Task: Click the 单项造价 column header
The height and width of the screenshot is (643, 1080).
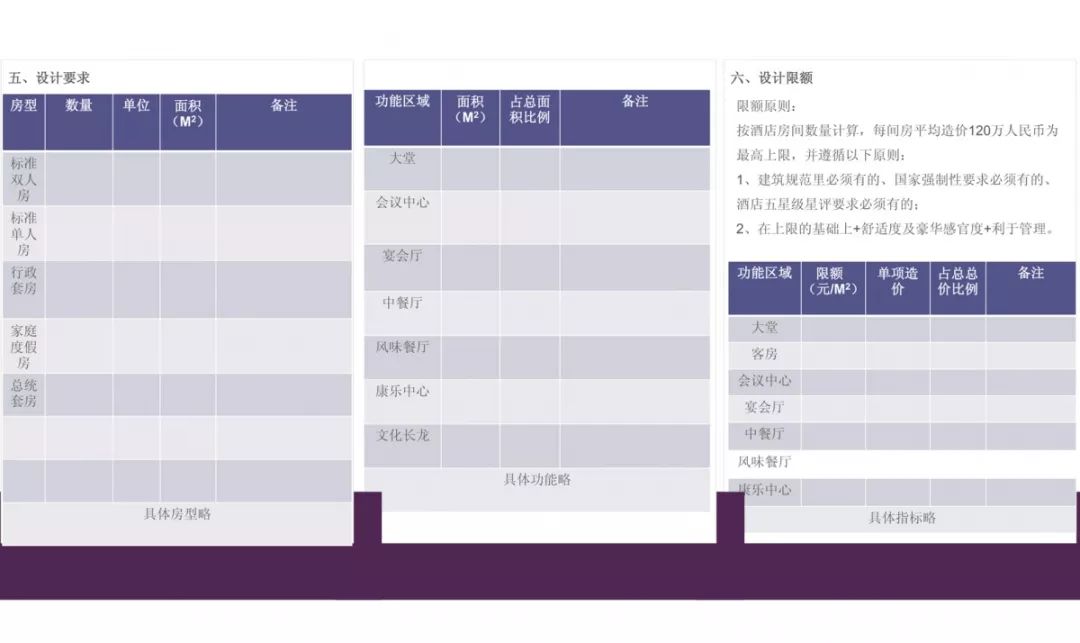Action: tap(897, 287)
